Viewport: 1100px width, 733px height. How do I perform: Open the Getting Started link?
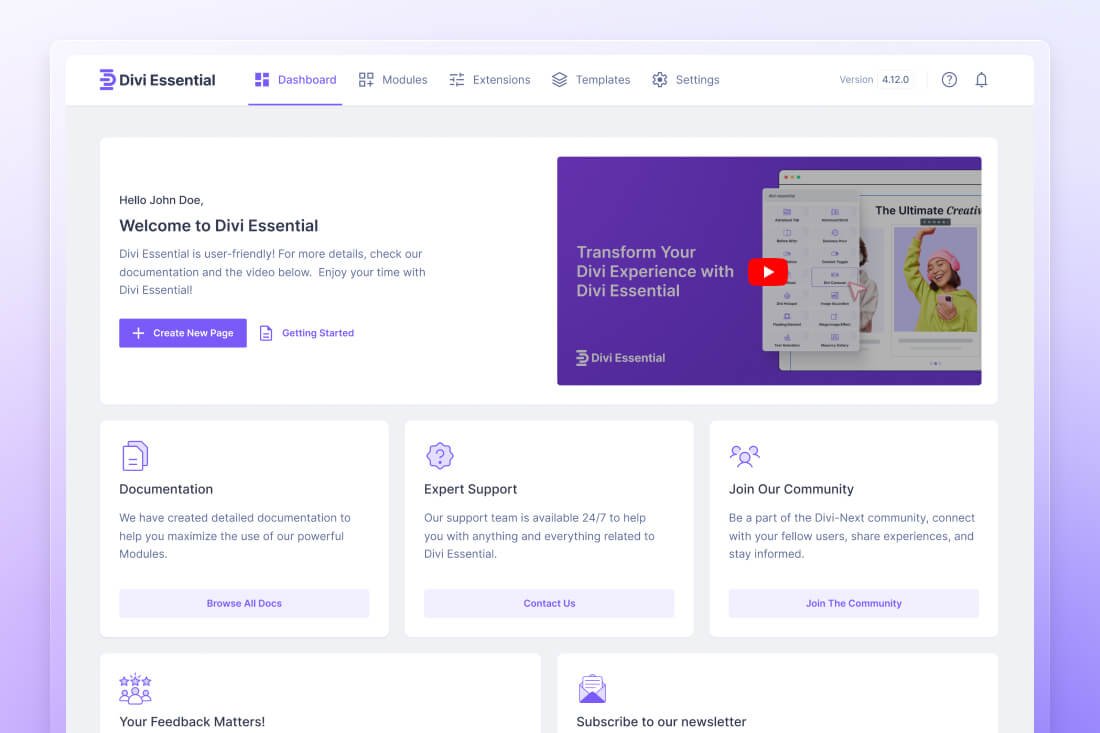click(x=306, y=332)
